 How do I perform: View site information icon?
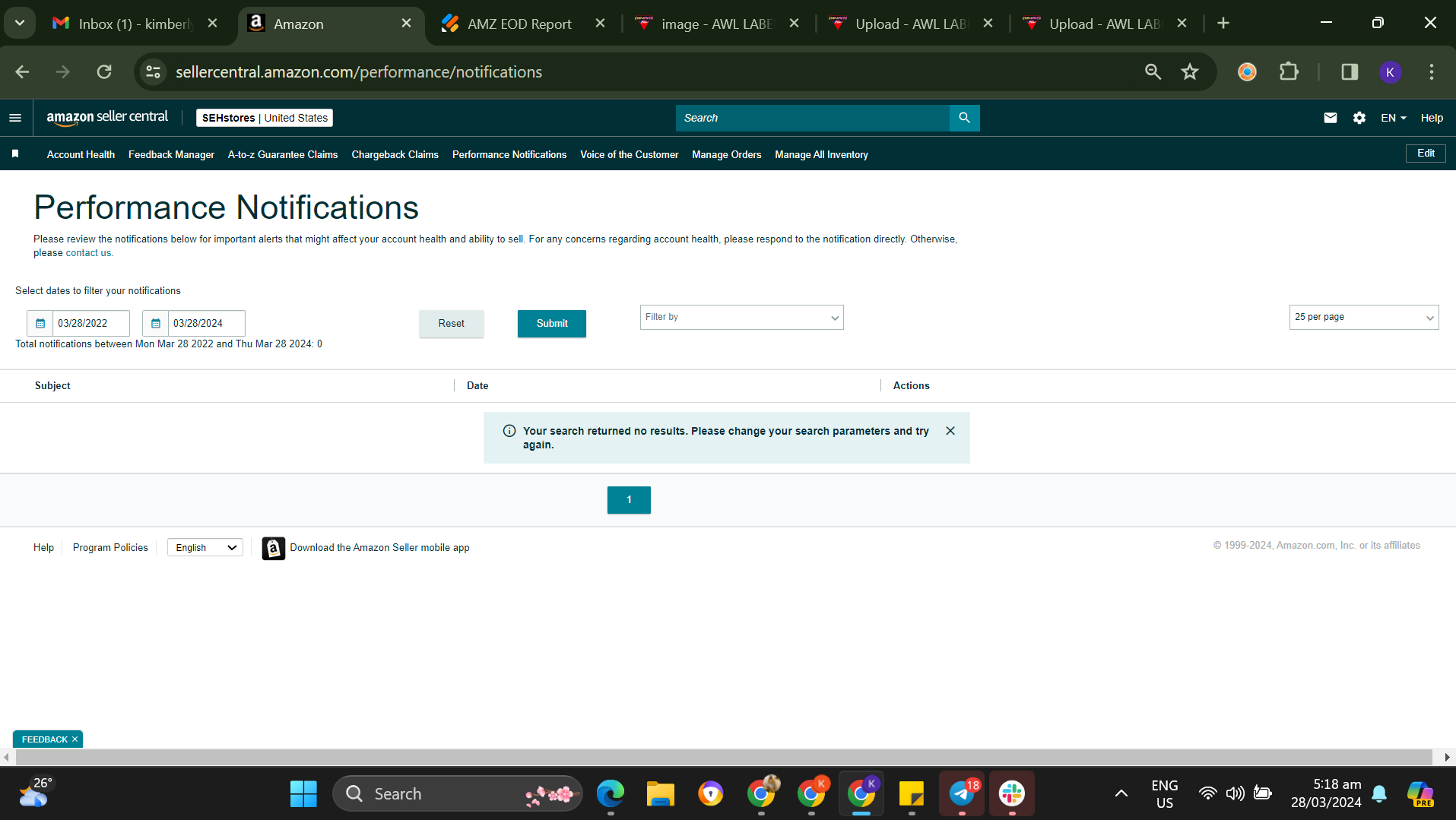point(153,71)
